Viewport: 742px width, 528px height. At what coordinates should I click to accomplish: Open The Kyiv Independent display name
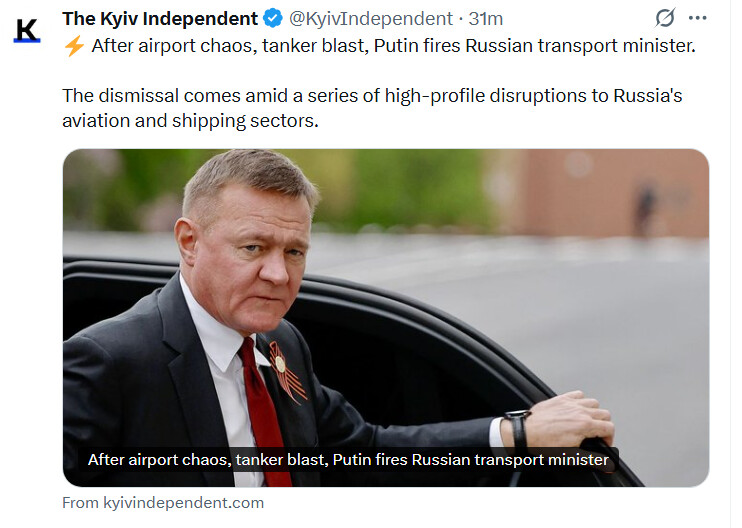click(160, 19)
